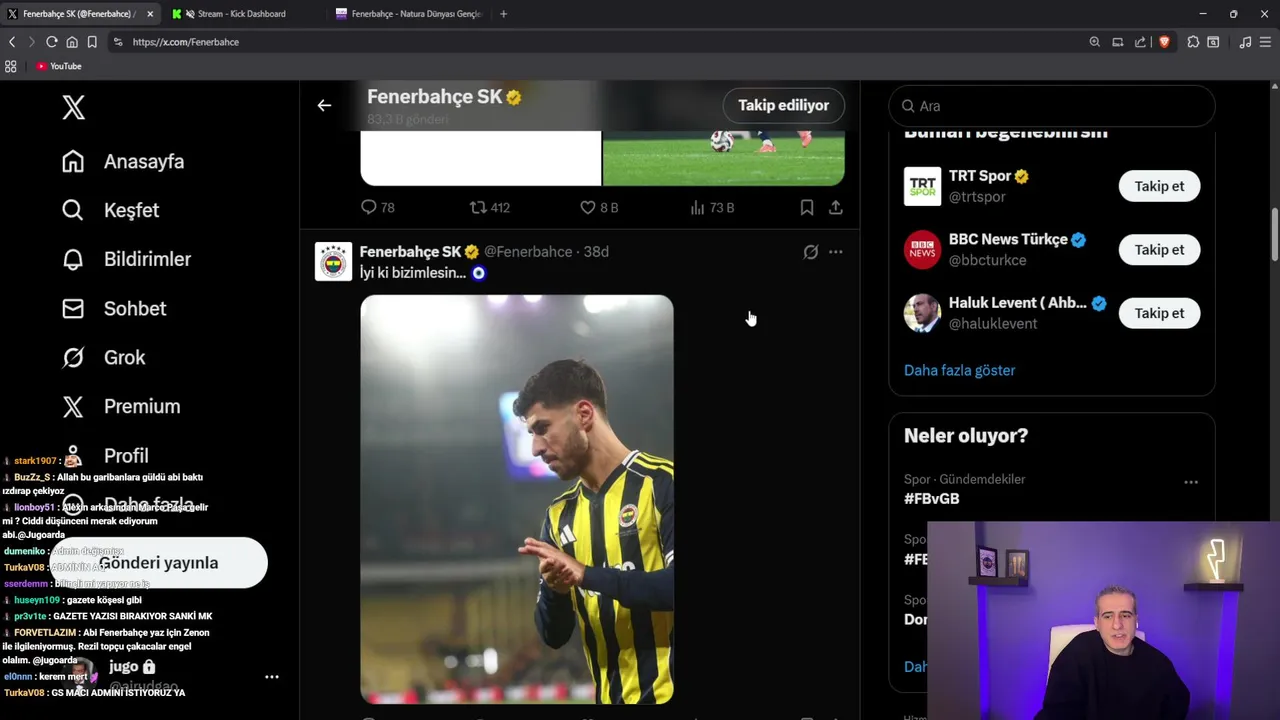Click the TRT Spor avatar
Screen dimensions: 1280x720
[x=922, y=186]
